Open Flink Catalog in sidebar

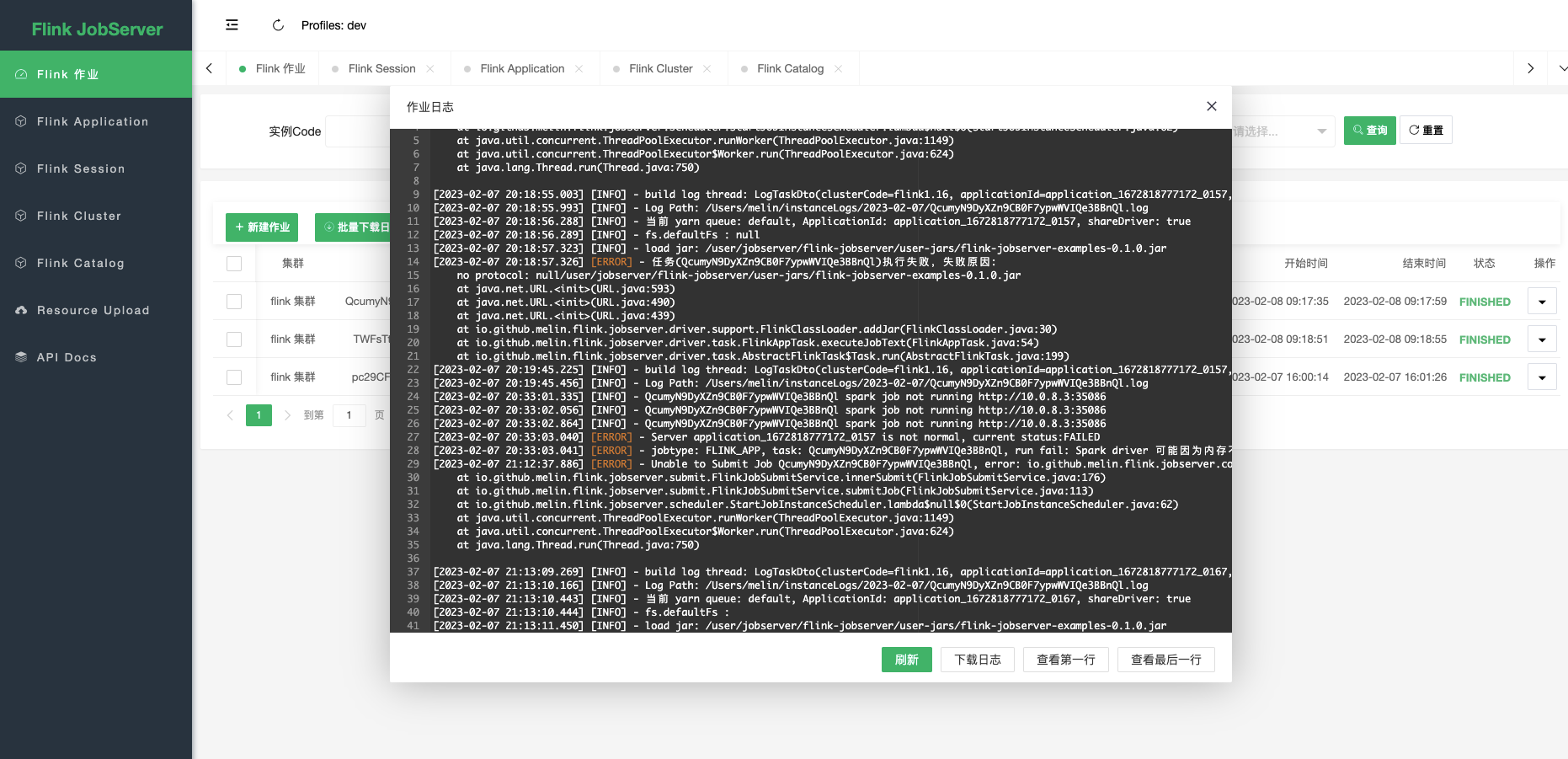click(96, 263)
